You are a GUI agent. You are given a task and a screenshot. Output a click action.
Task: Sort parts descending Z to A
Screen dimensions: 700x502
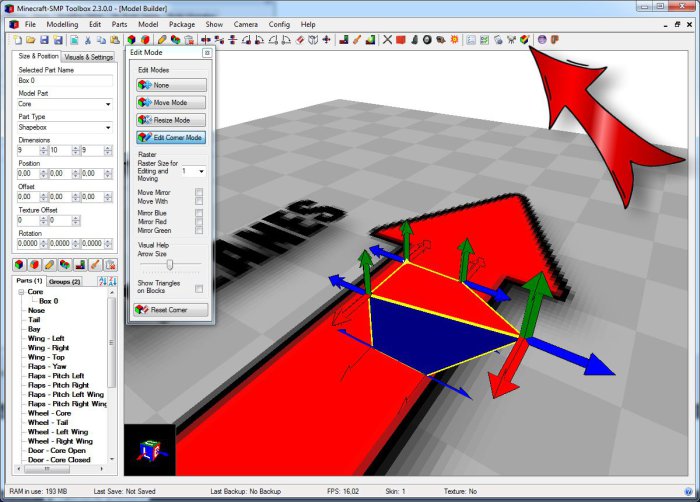click(x=112, y=281)
